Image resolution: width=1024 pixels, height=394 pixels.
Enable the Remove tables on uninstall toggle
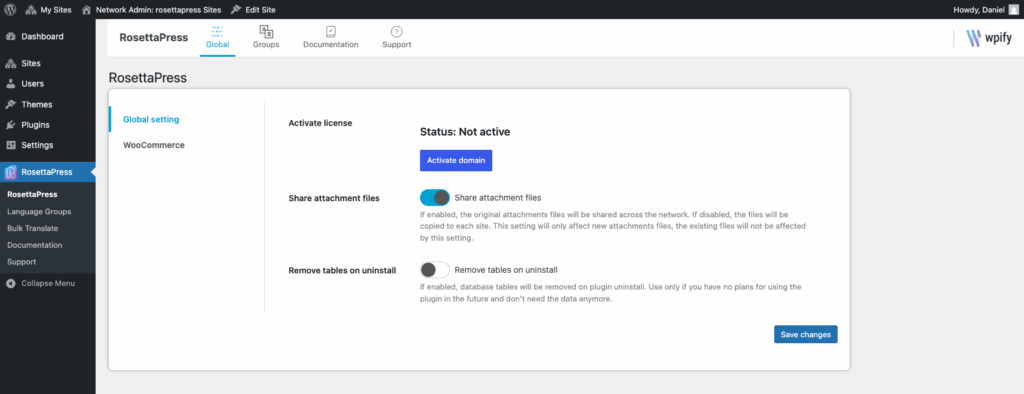coord(435,270)
